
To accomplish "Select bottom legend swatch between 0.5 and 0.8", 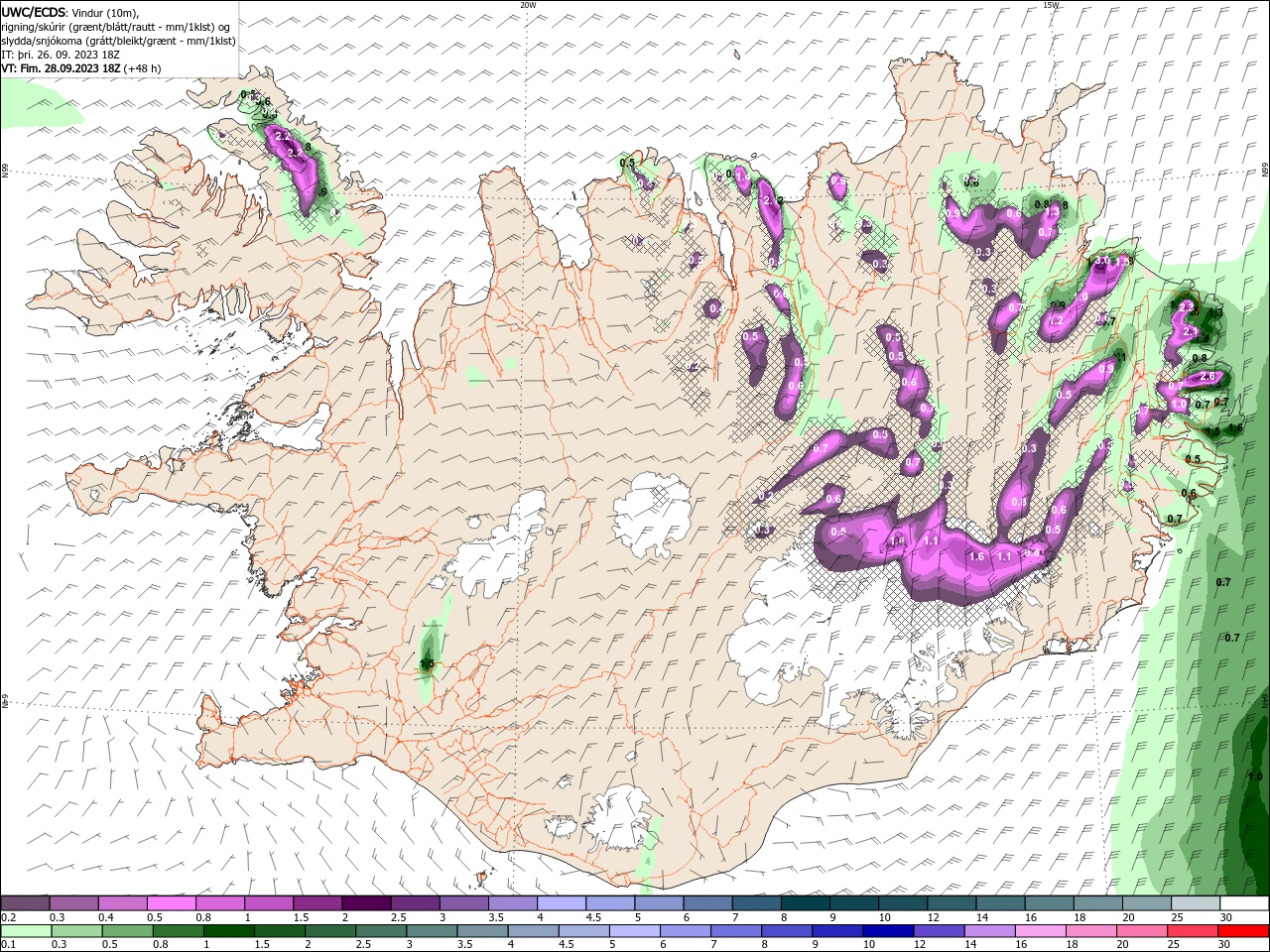I will coord(127,931).
